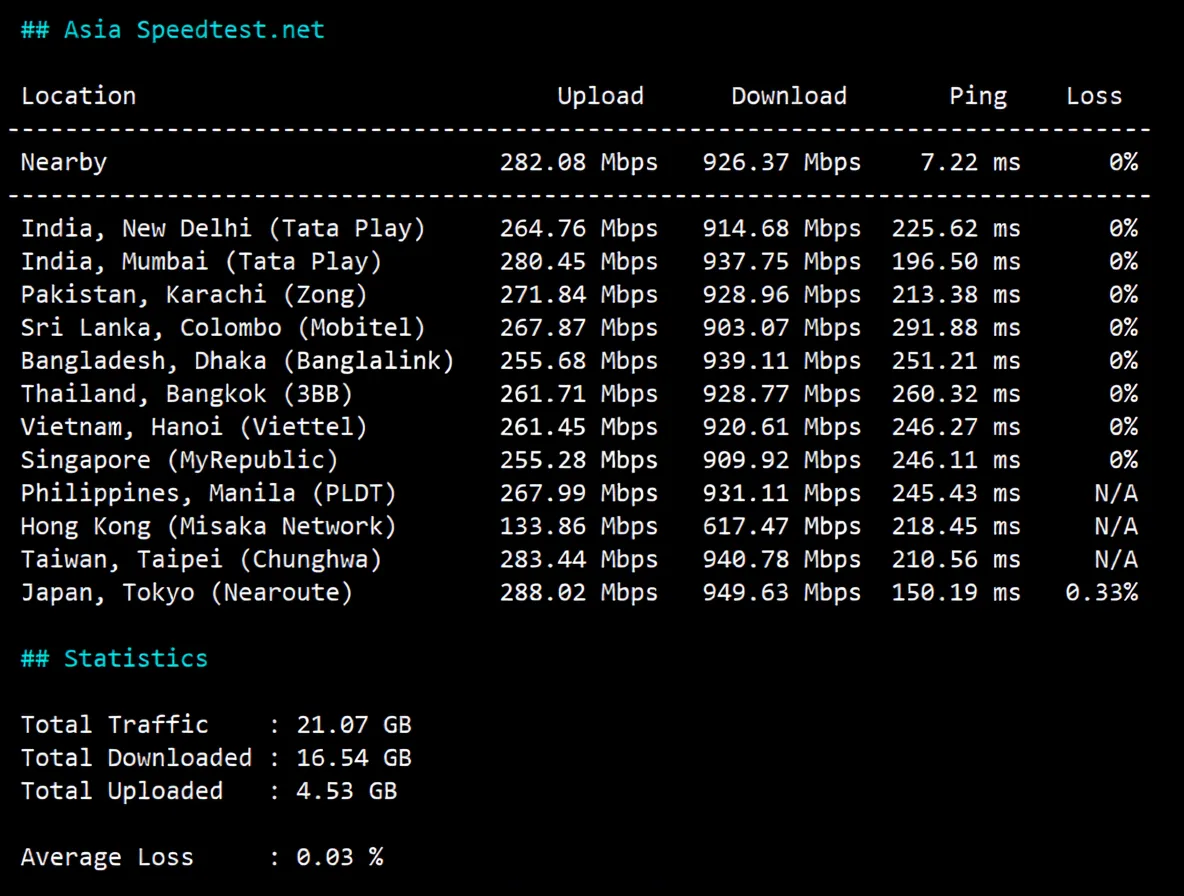Select the India, Mumbai row
The height and width of the screenshot is (896, 1184).
201,261
